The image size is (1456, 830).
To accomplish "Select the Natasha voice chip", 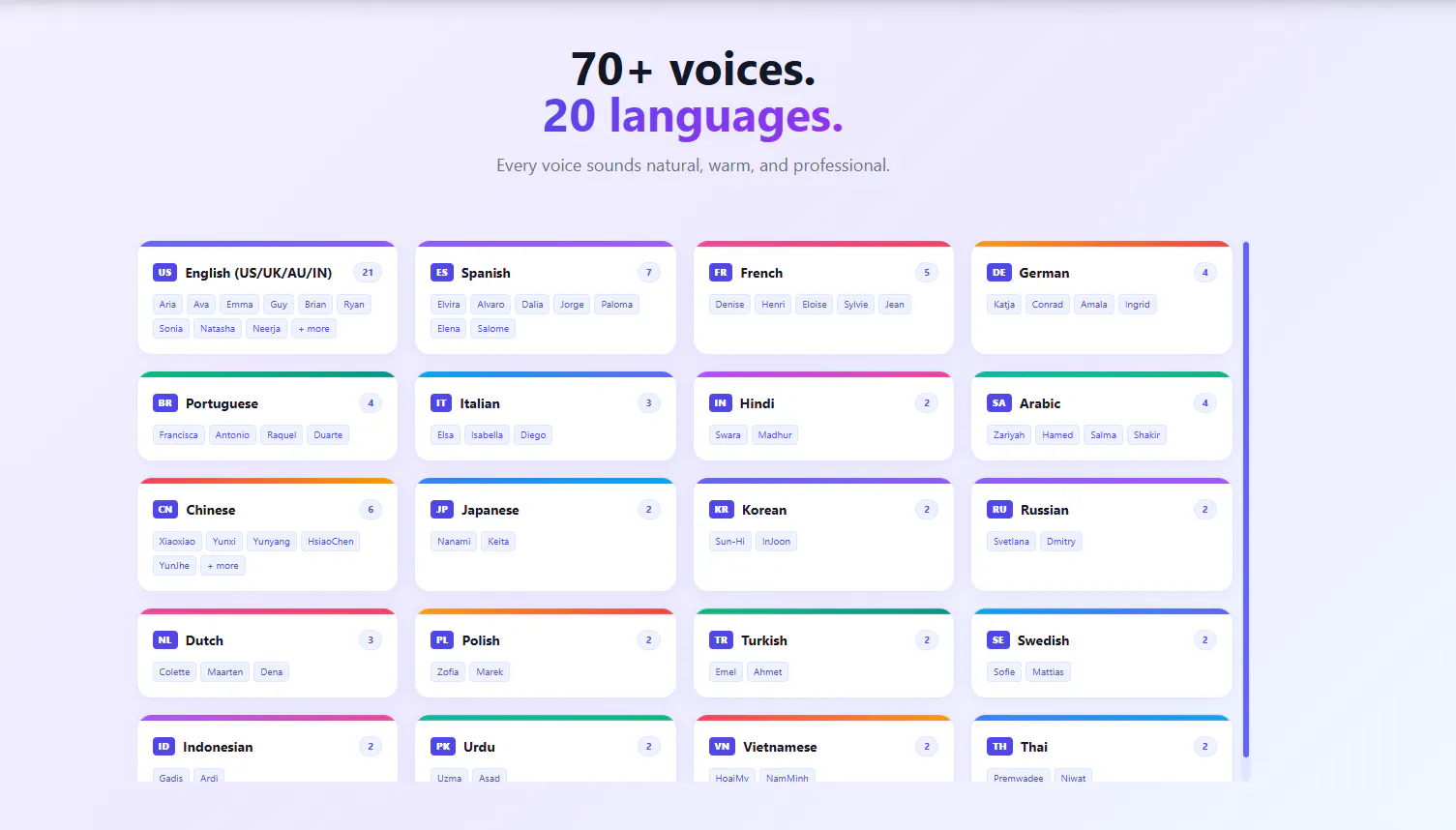I will 218,329.
